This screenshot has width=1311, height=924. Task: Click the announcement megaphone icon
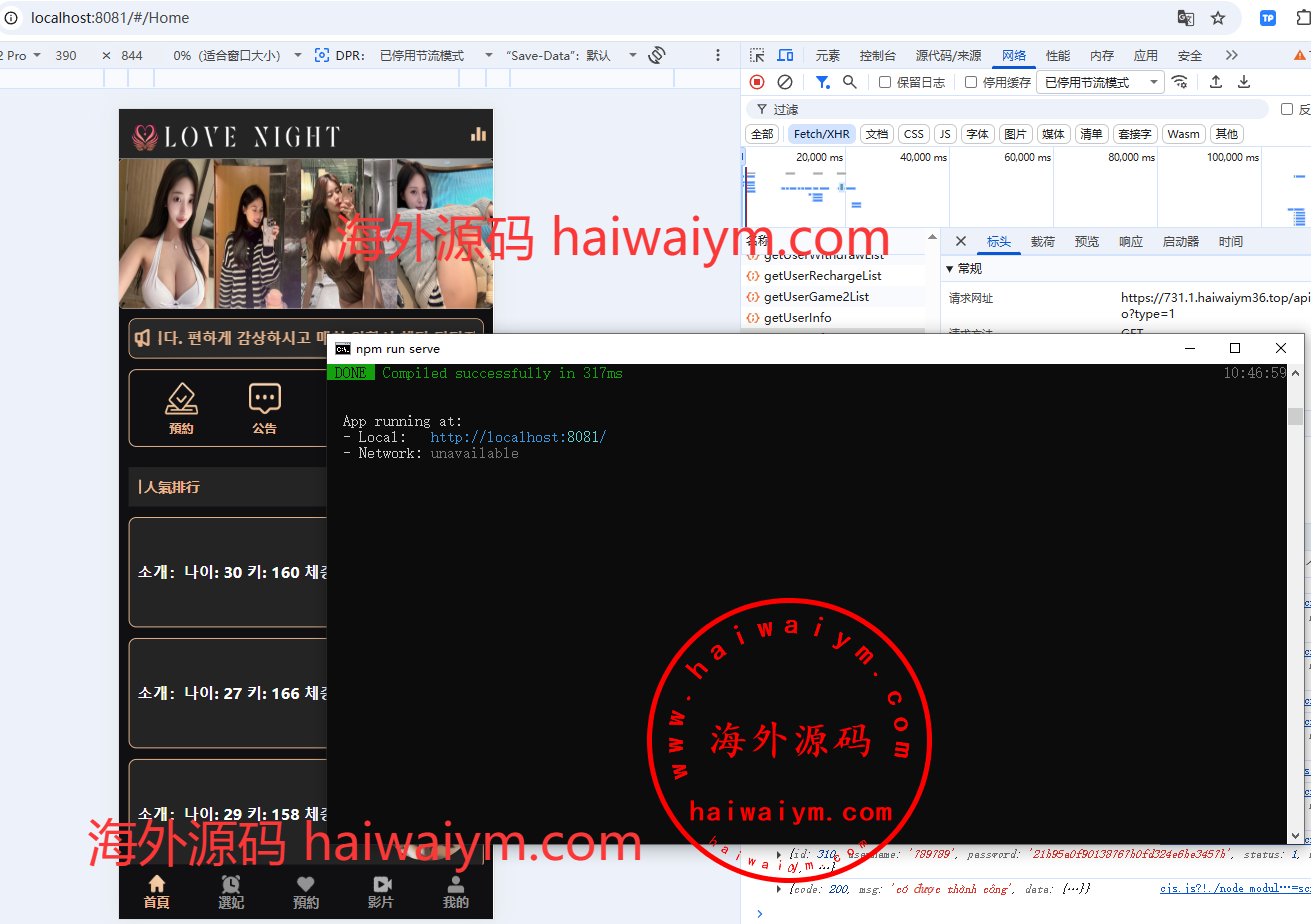coord(144,338)
